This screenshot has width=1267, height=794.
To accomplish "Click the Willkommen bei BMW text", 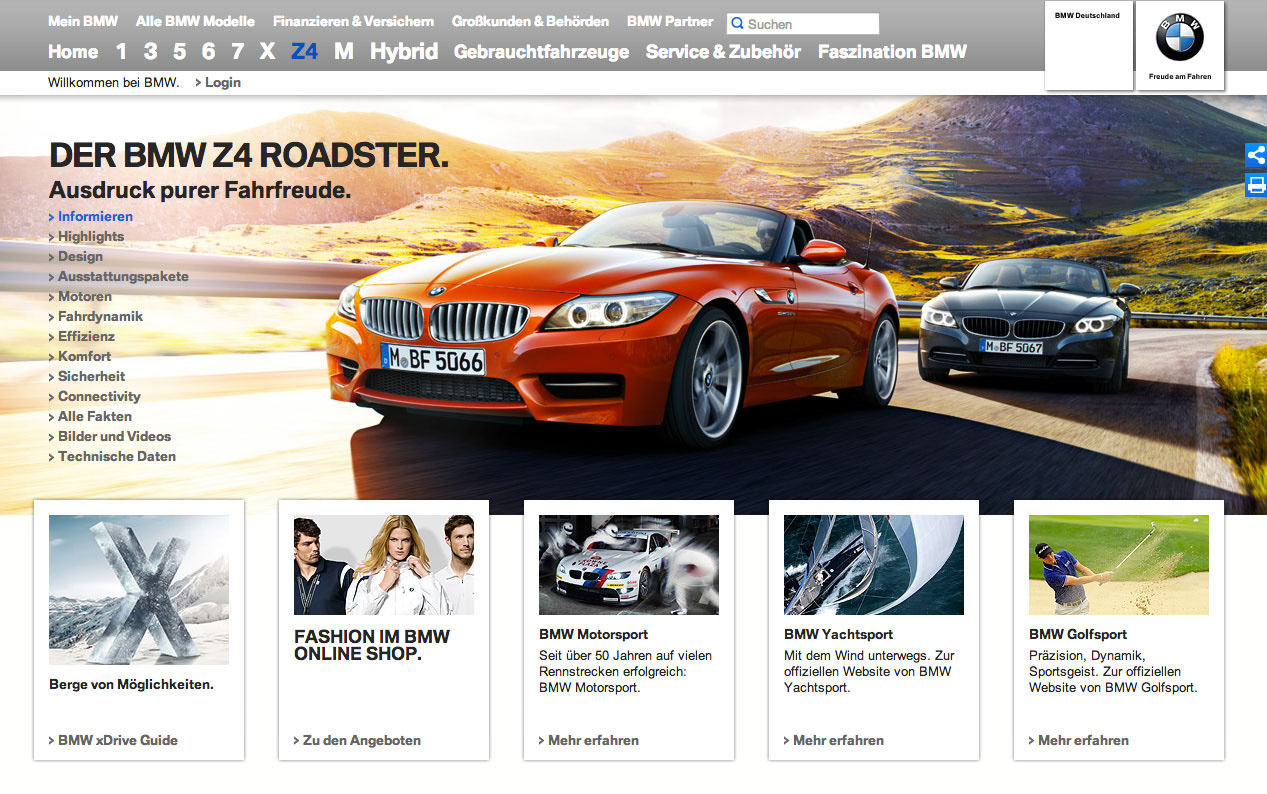I will [x=114, y=82].
